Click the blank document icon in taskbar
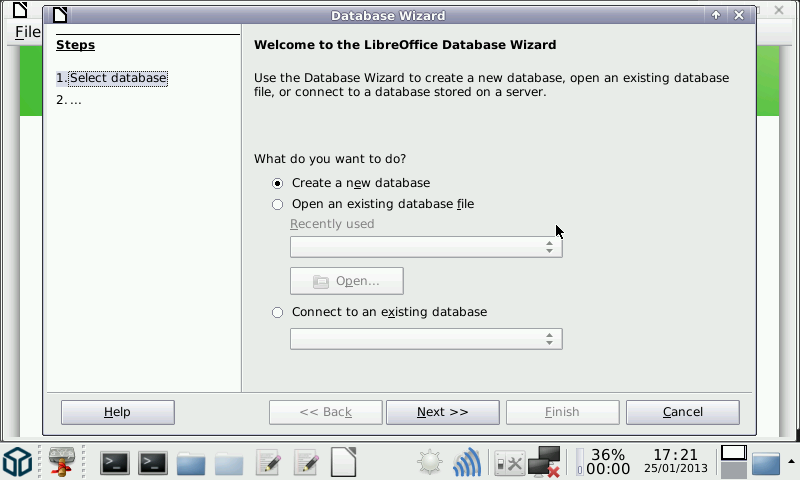The image size is (800, 480). (343, 463)
